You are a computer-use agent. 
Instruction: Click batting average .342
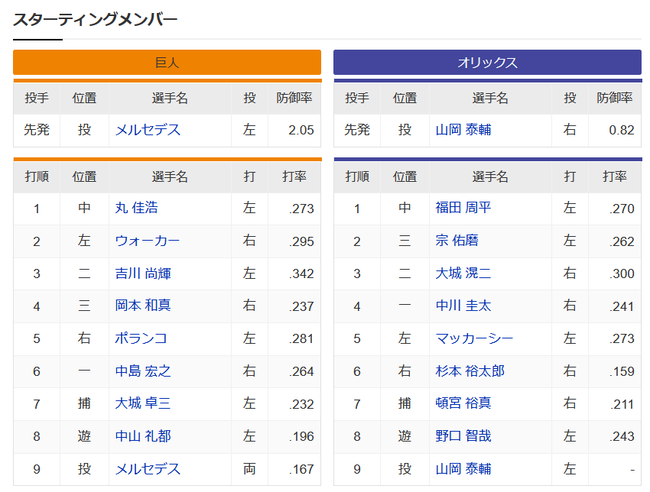301,274
